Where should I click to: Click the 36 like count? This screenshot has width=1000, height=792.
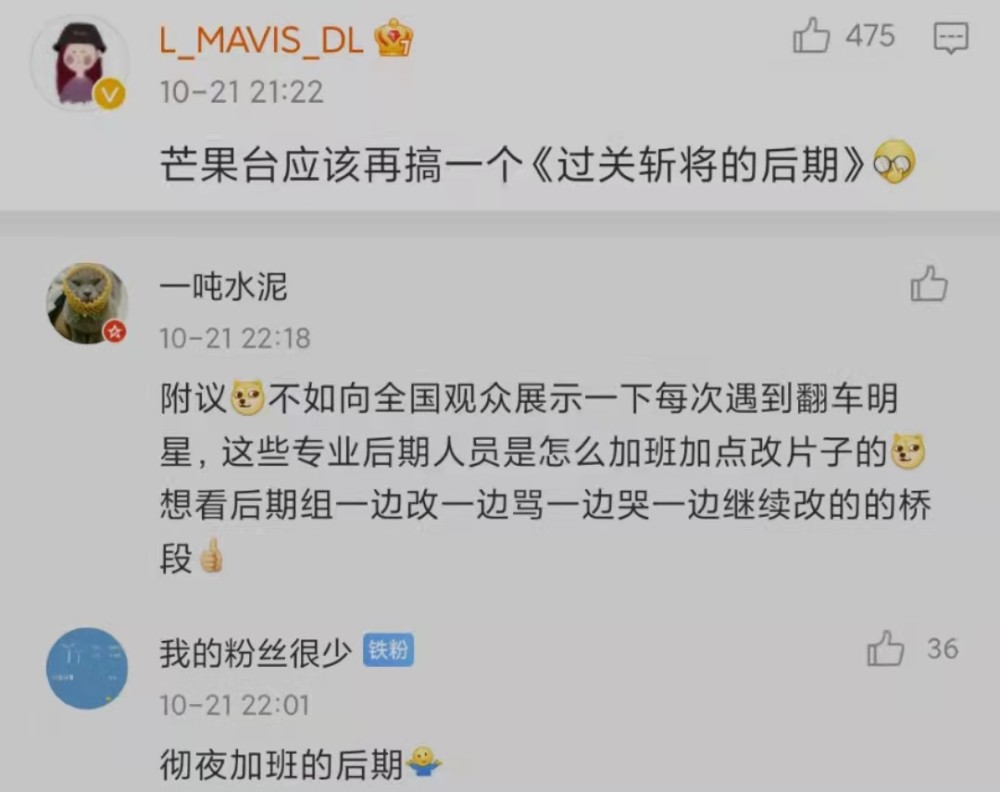[943, 649]
